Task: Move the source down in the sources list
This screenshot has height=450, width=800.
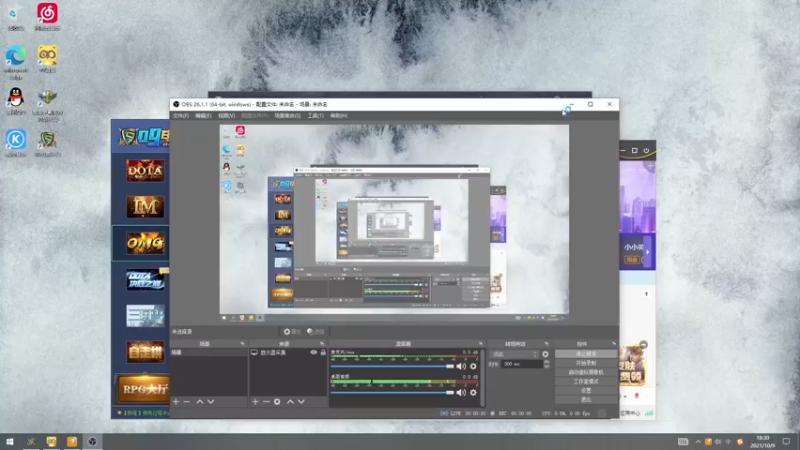Action: click(x=301, y=402)
